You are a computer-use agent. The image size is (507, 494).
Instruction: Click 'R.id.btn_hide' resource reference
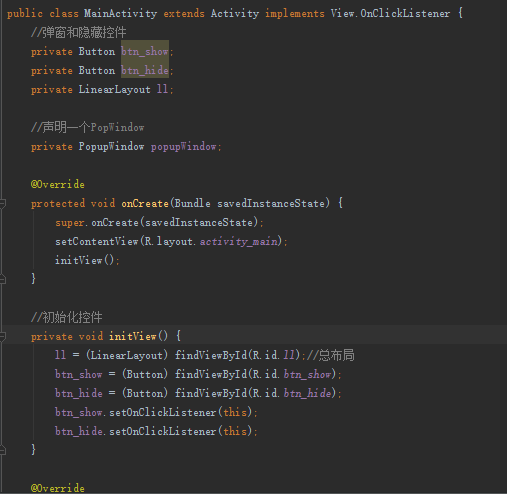coord(292,393)
